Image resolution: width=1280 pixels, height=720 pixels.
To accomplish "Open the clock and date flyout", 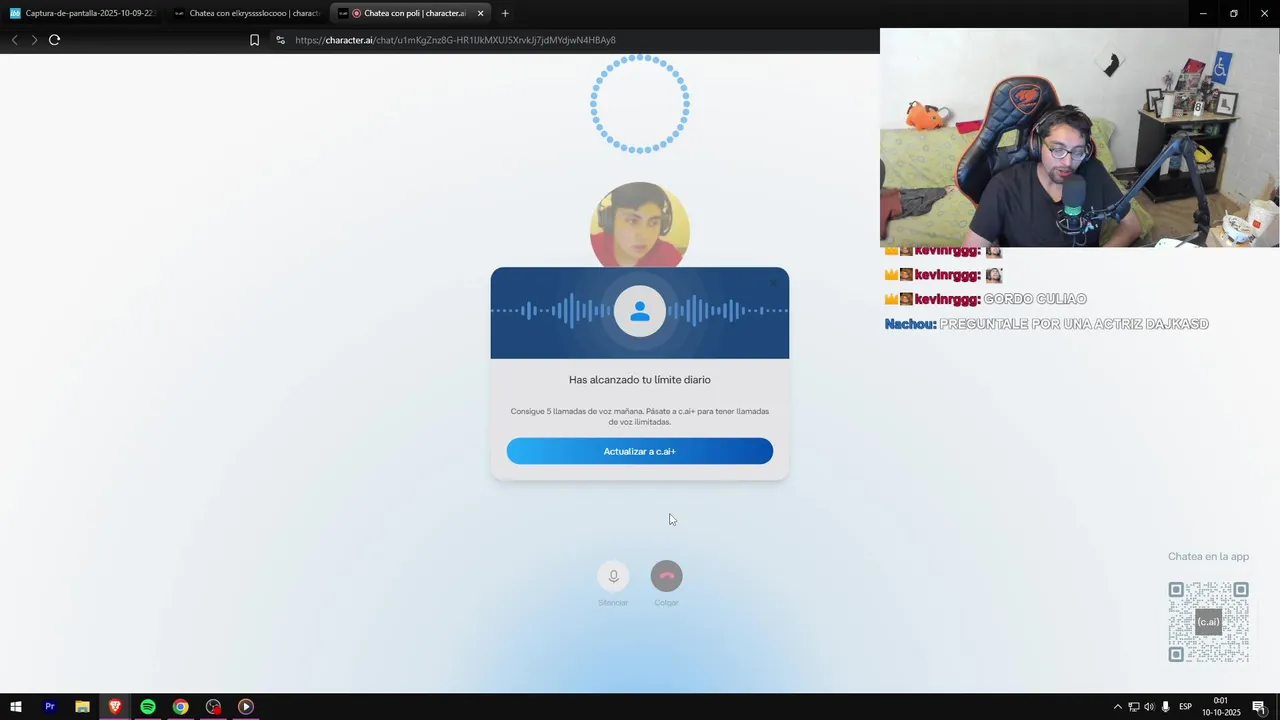I will pyautogui.click(x=1220, y=707).
